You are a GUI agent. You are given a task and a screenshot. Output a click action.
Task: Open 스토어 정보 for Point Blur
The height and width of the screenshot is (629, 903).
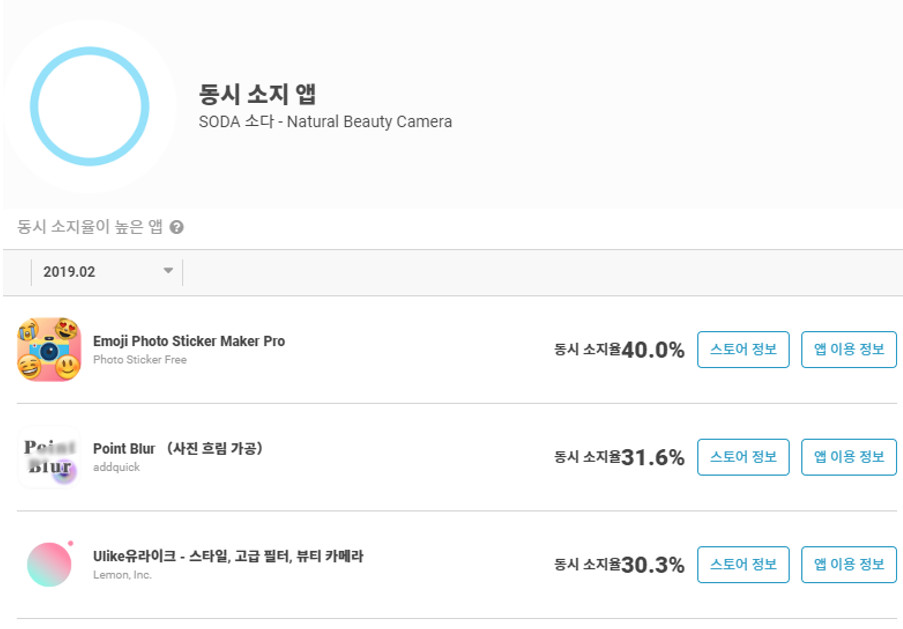743,457
